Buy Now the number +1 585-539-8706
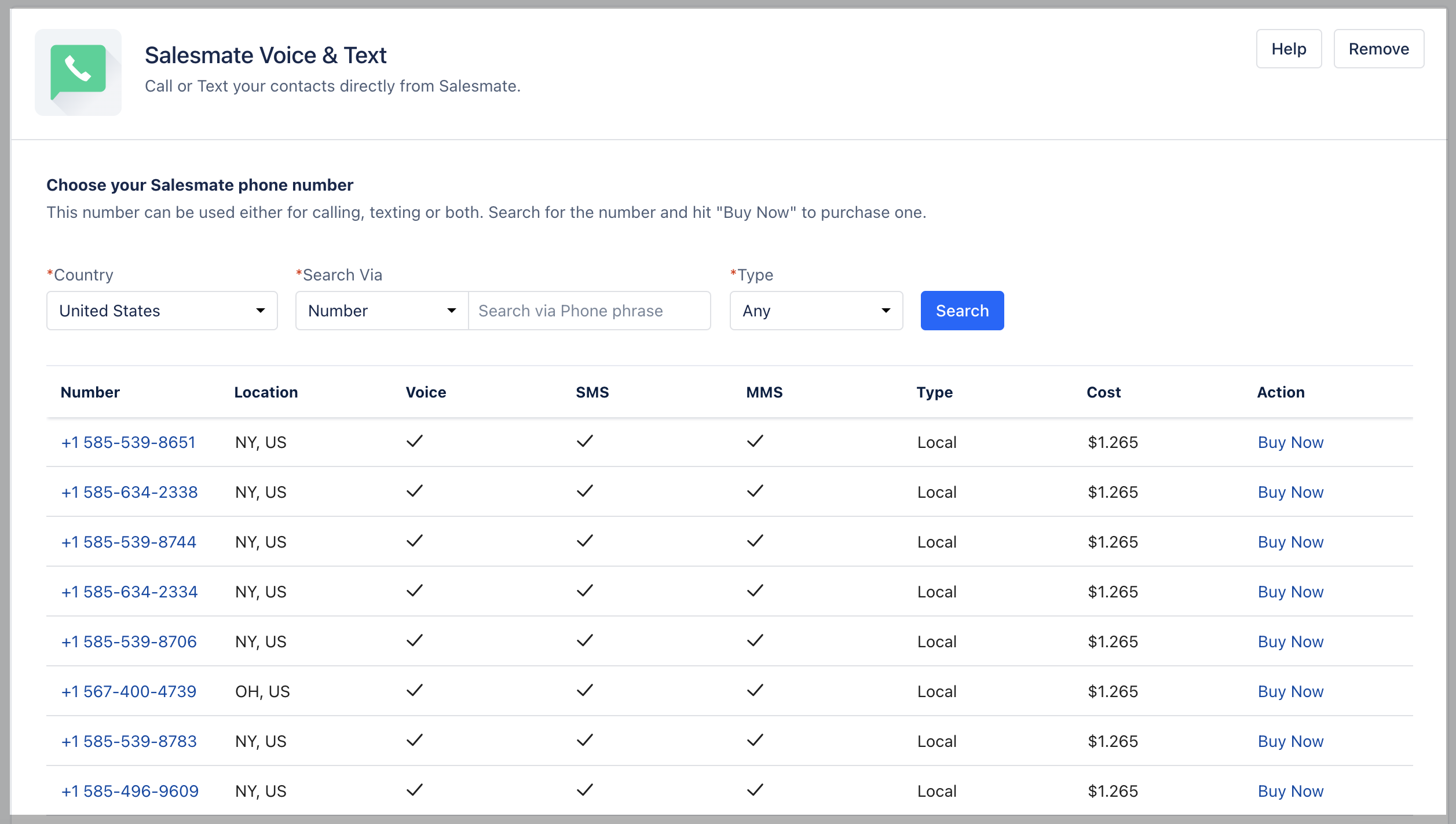The width and height of the screenshot is (1456, 824). tap(1290, 641)
